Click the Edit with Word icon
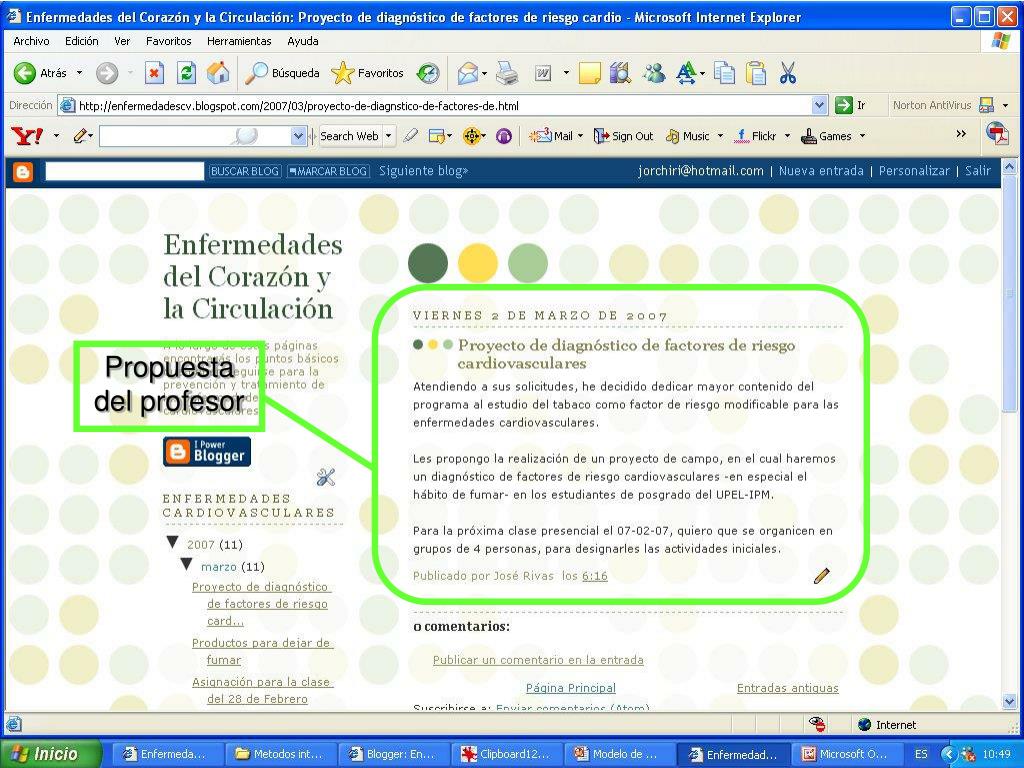This screenshot has height=768, width=1024. [x=543, y=73]
